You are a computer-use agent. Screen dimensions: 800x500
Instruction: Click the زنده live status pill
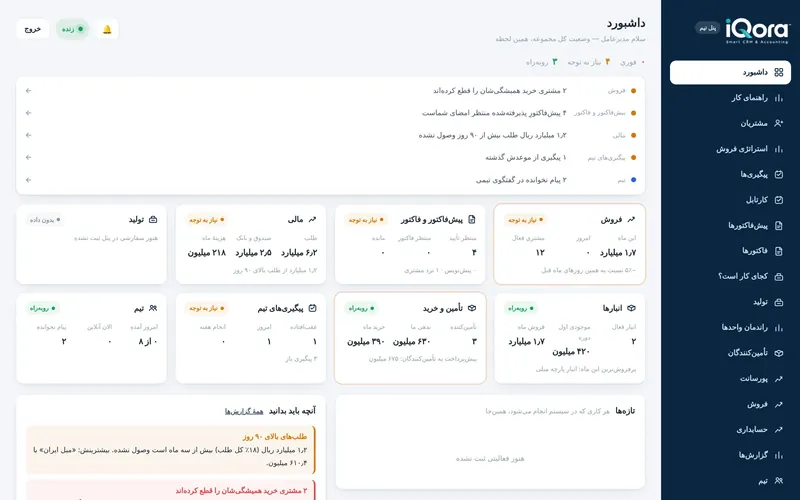coord(72,29)
